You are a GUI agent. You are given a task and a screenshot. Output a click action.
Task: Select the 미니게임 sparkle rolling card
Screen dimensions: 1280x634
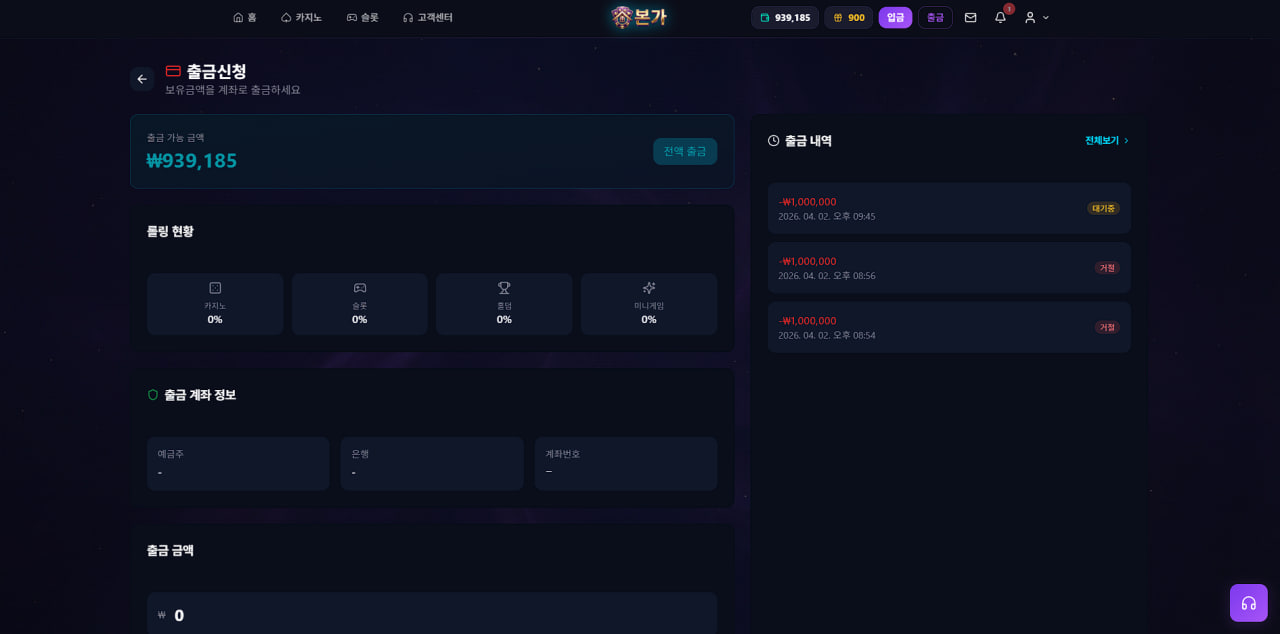coord(648,304)
